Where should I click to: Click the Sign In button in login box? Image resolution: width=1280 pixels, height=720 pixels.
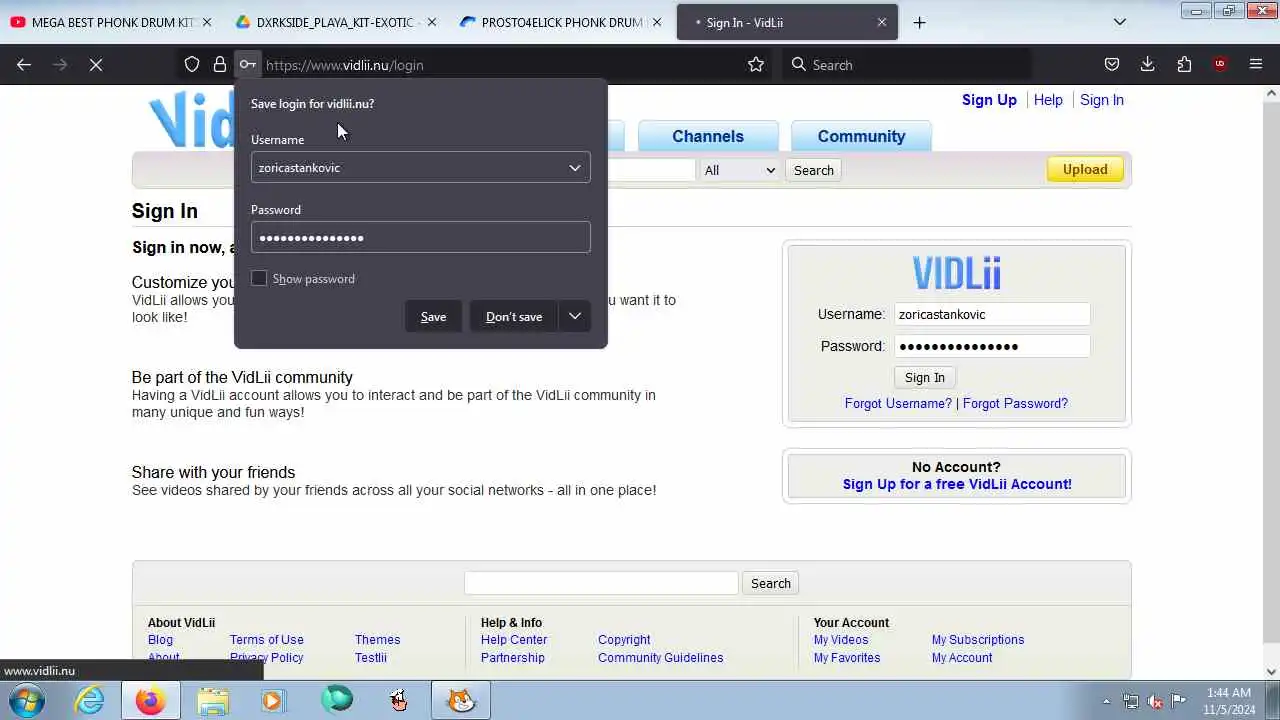[x=925, y=378]
